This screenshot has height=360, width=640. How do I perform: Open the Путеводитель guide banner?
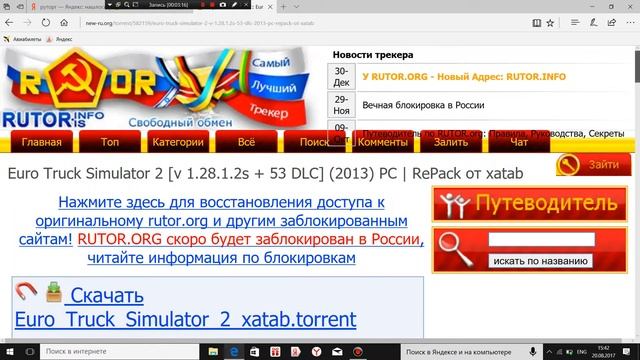pyautogui.click(x=530, y=204)
